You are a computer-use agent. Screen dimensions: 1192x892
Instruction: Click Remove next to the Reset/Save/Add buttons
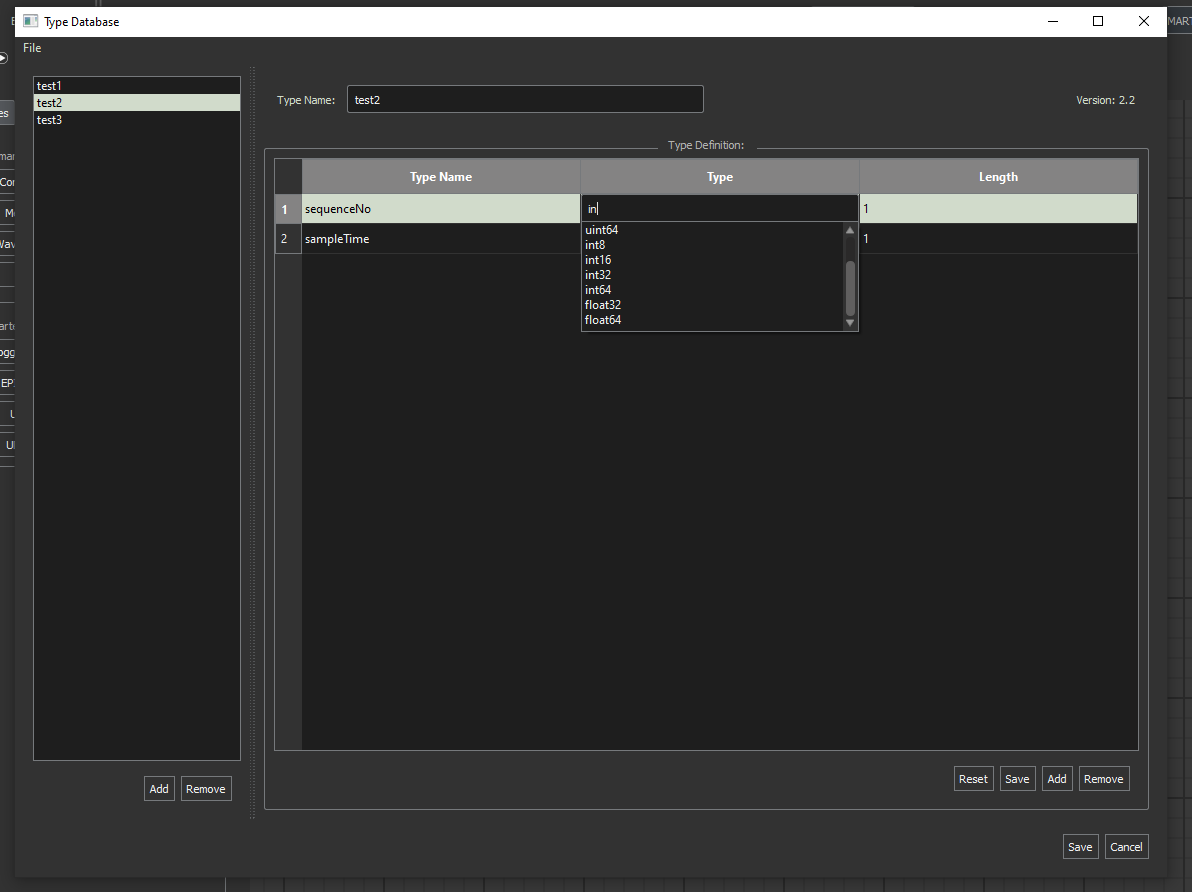1103,779
